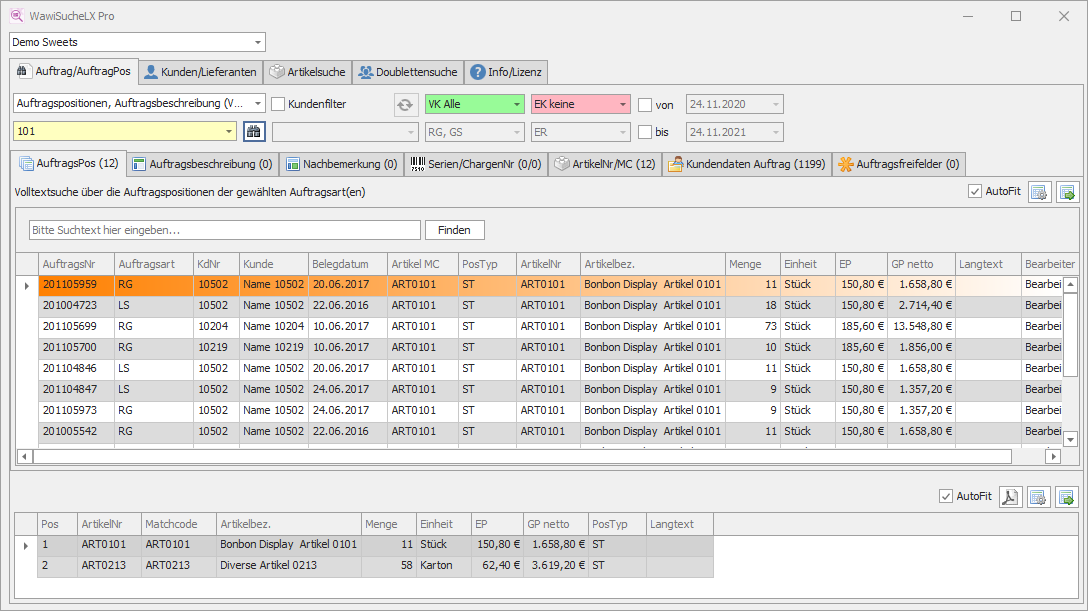This screenshot has width=1088, height=611.
Task: Expand the Demo Sweets database dropdown
Action: pos(258,42)
